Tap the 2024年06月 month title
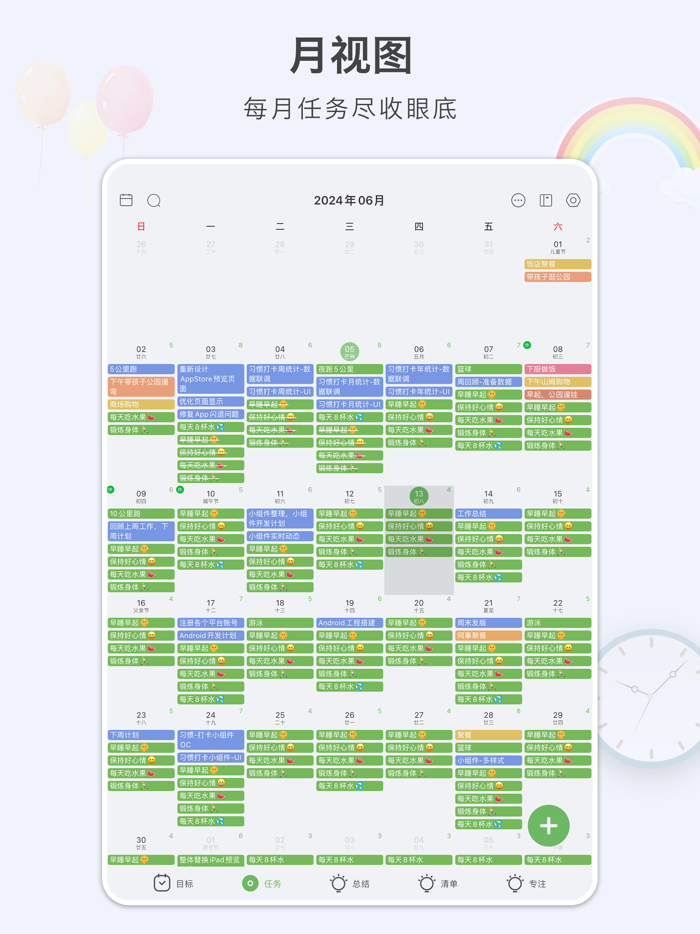The width and height of the screenshot is (700, 934). (349, 201)
